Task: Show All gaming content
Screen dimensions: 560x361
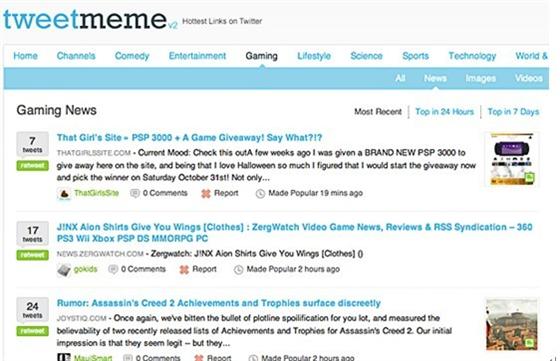Action: 400,78
